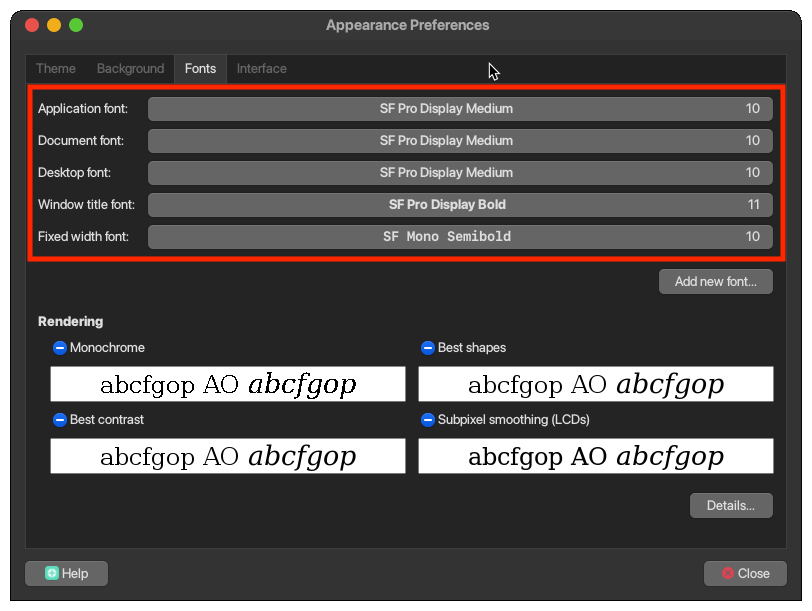Switch to the Theme tab
Screen dimensions: 812x611
[56, 69]
